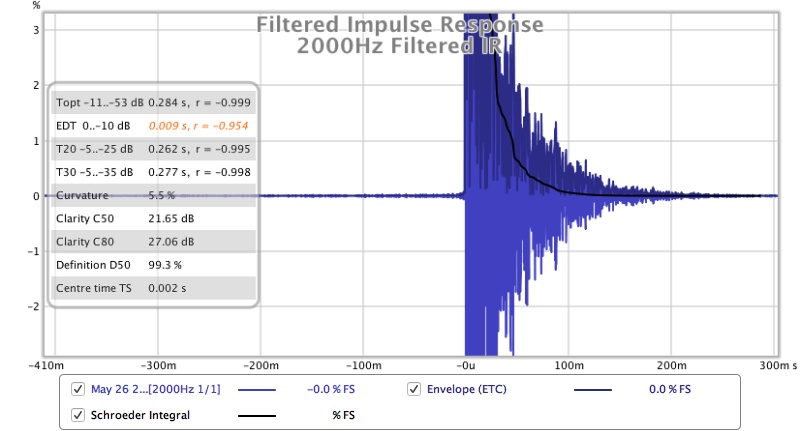The height and width of the screenshot is (431, 800).
Task: Click the dark navy Envelope line sample
Action: point(592,390)
